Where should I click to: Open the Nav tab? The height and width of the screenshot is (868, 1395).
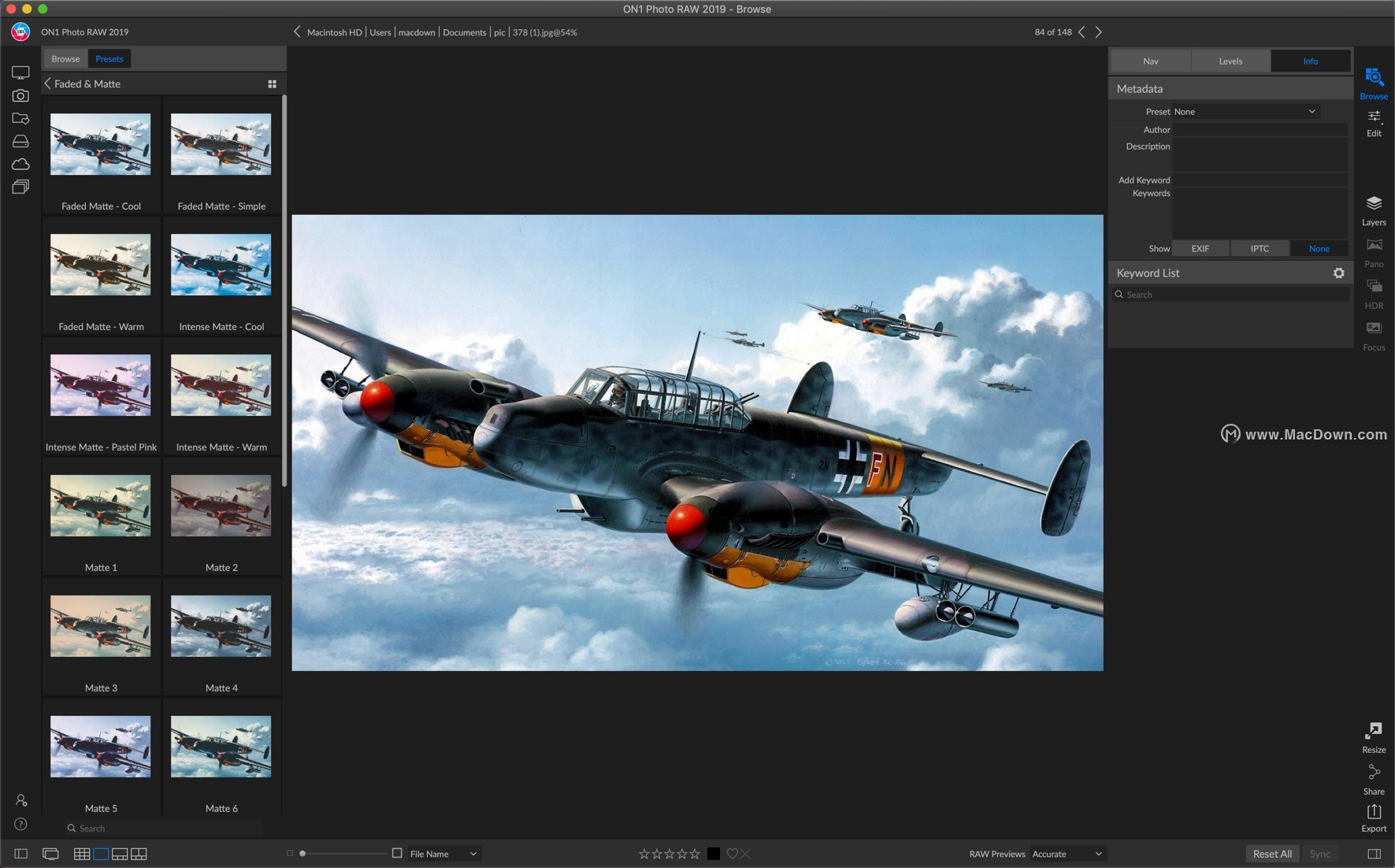(x=1151, y=61)
